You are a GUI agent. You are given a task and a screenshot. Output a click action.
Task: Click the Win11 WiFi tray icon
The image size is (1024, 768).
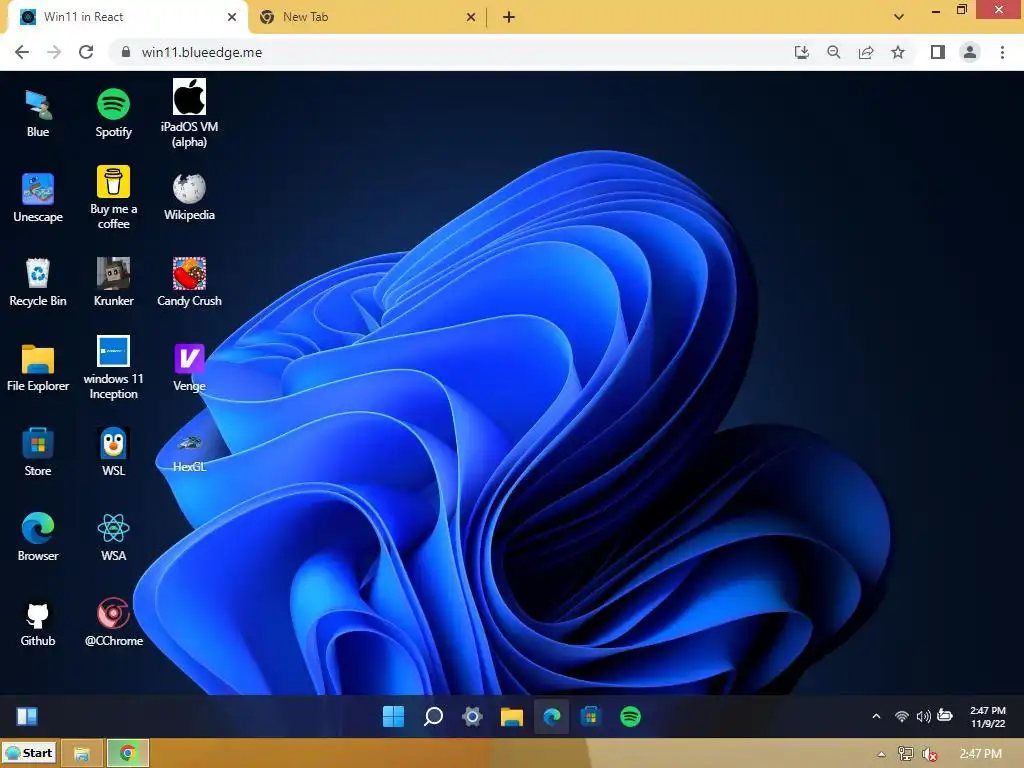(902, 716)
